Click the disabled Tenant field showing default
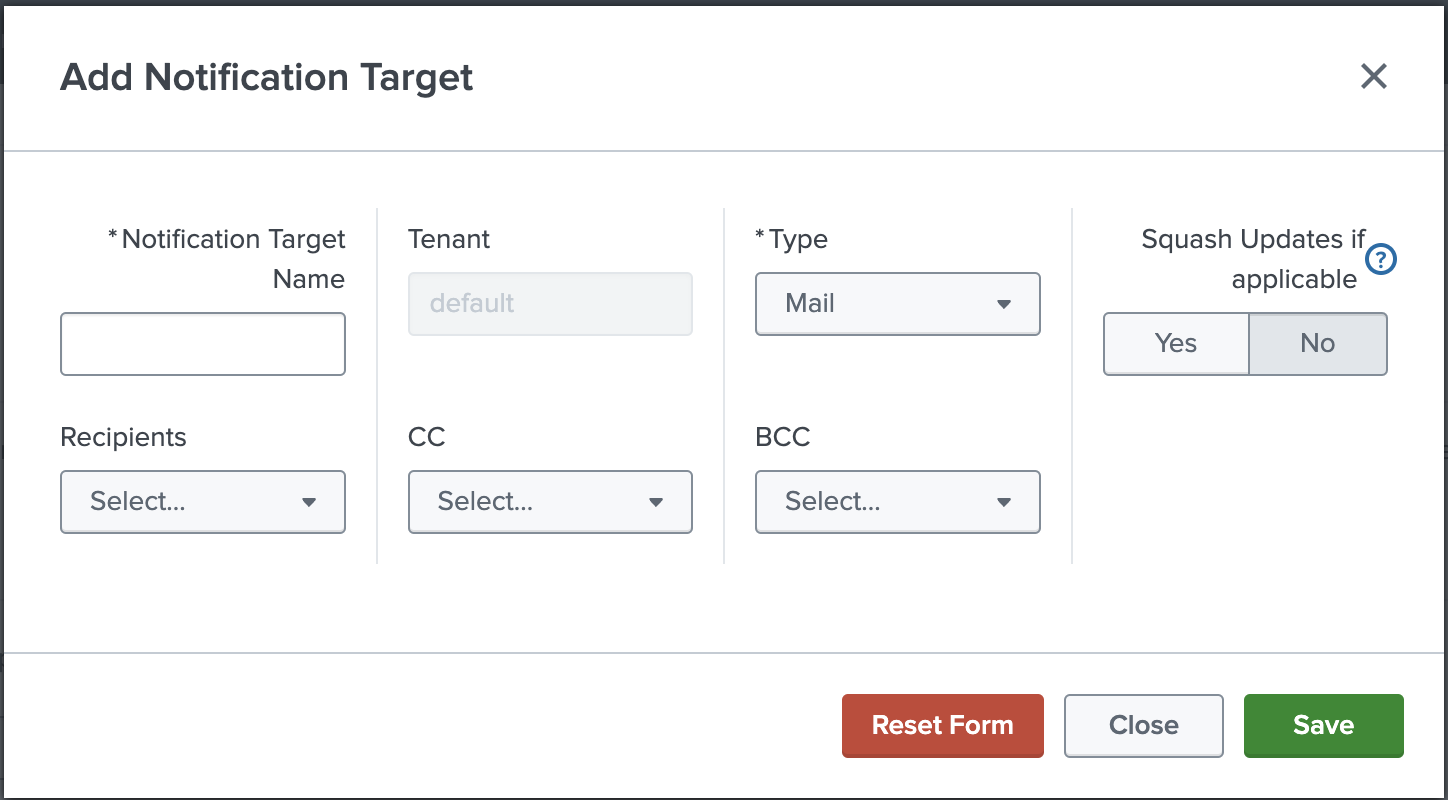1448x800 pixels. [550, 304]
